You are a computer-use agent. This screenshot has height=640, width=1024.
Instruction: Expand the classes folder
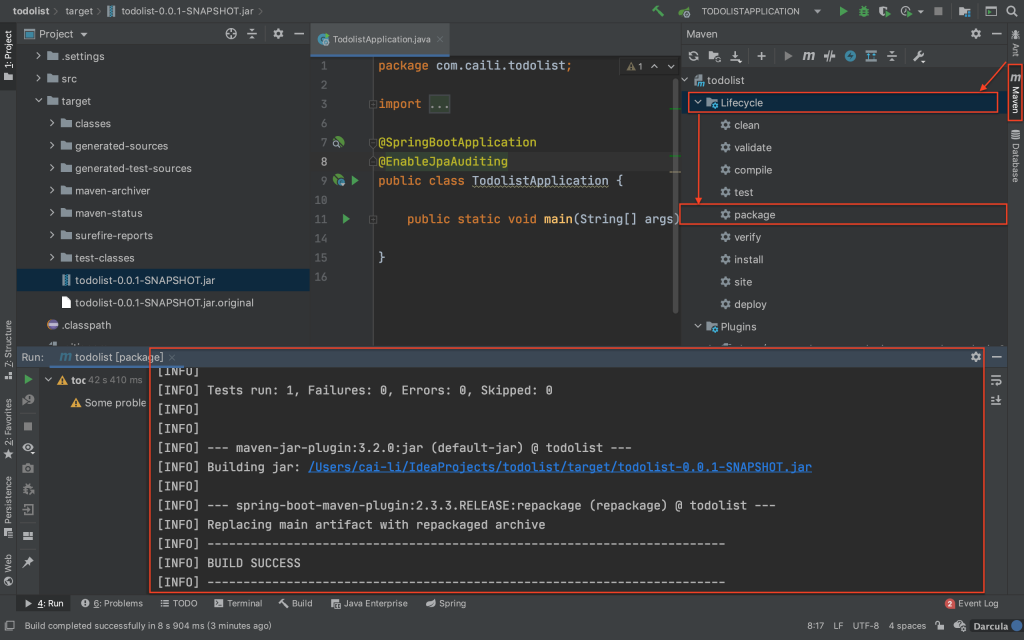click(52, 123)
